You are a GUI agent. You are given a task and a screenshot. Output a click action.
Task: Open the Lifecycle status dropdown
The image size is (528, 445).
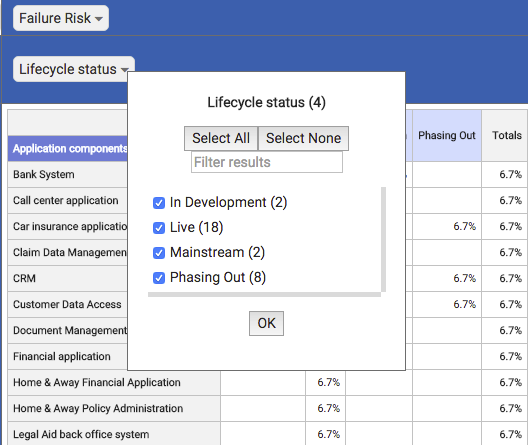pyautogui.click(x=74, y=69)
